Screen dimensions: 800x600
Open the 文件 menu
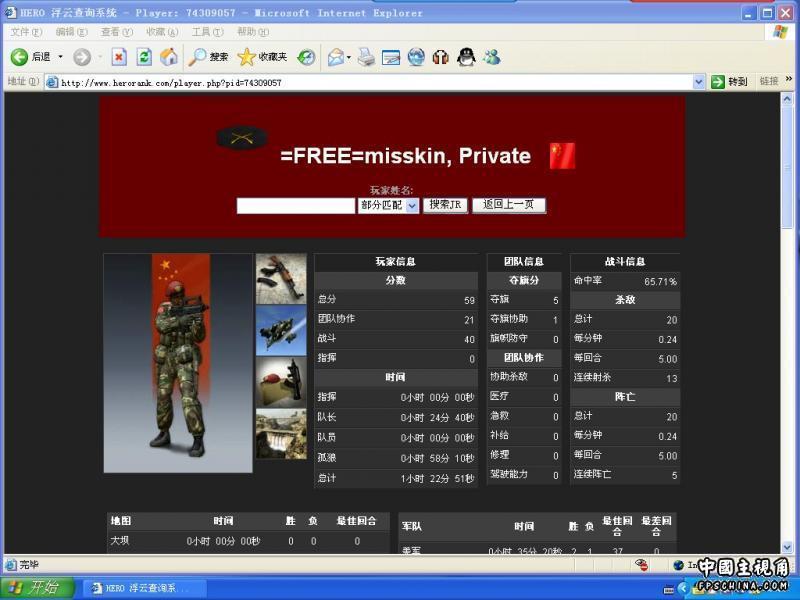tap(26, 32)
